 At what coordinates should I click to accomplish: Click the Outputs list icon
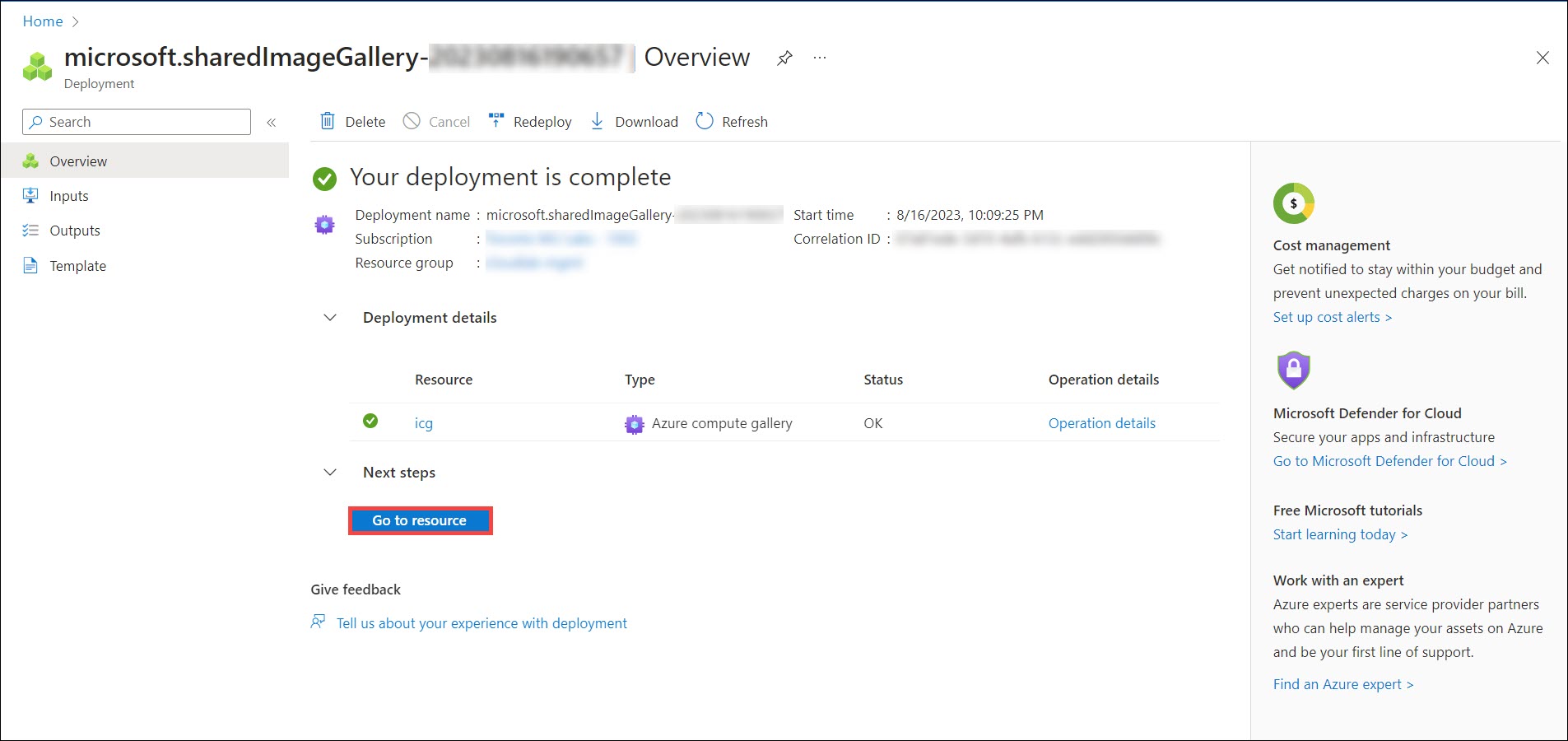[x=30, y=231]
